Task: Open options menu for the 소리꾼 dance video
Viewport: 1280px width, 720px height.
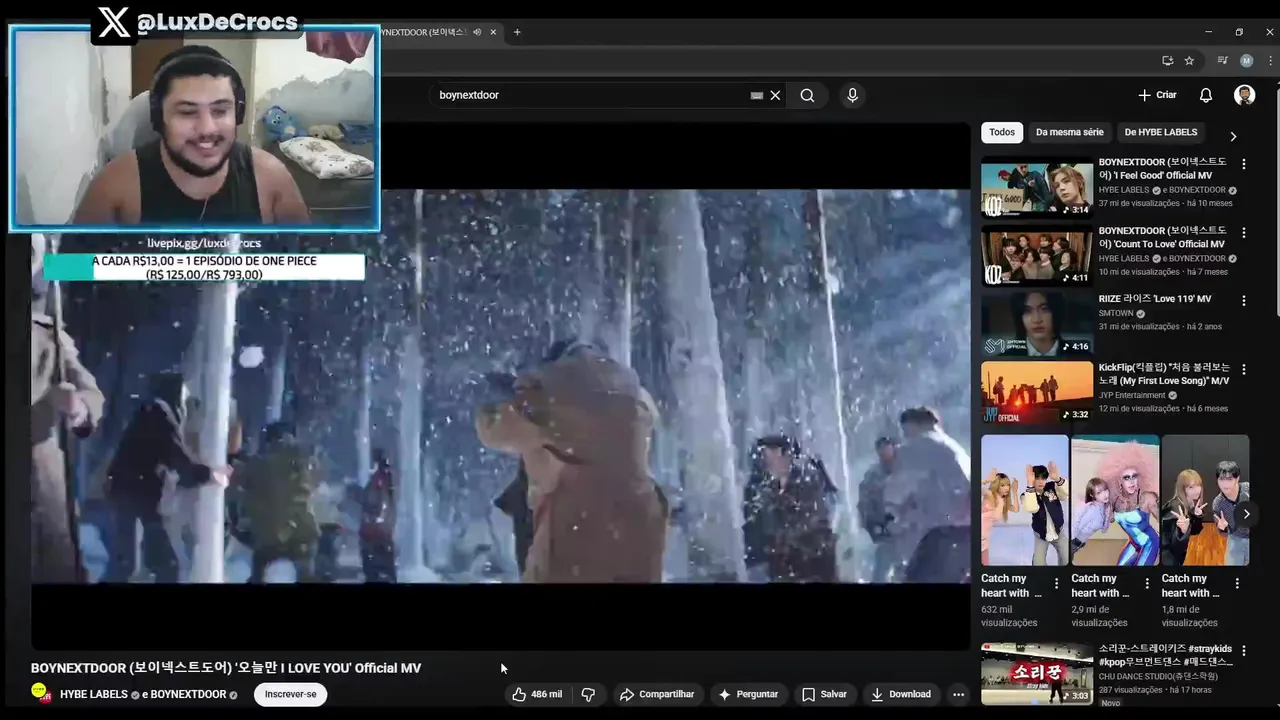Action: (1244, 651)
